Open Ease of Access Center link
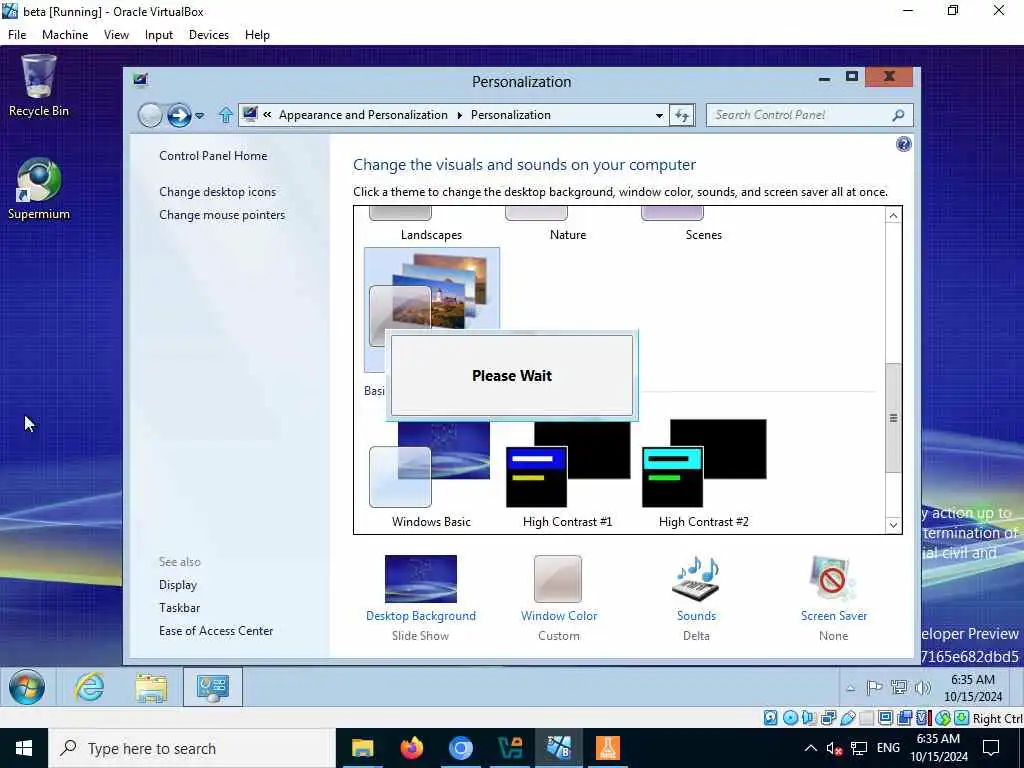 (216, 631)
